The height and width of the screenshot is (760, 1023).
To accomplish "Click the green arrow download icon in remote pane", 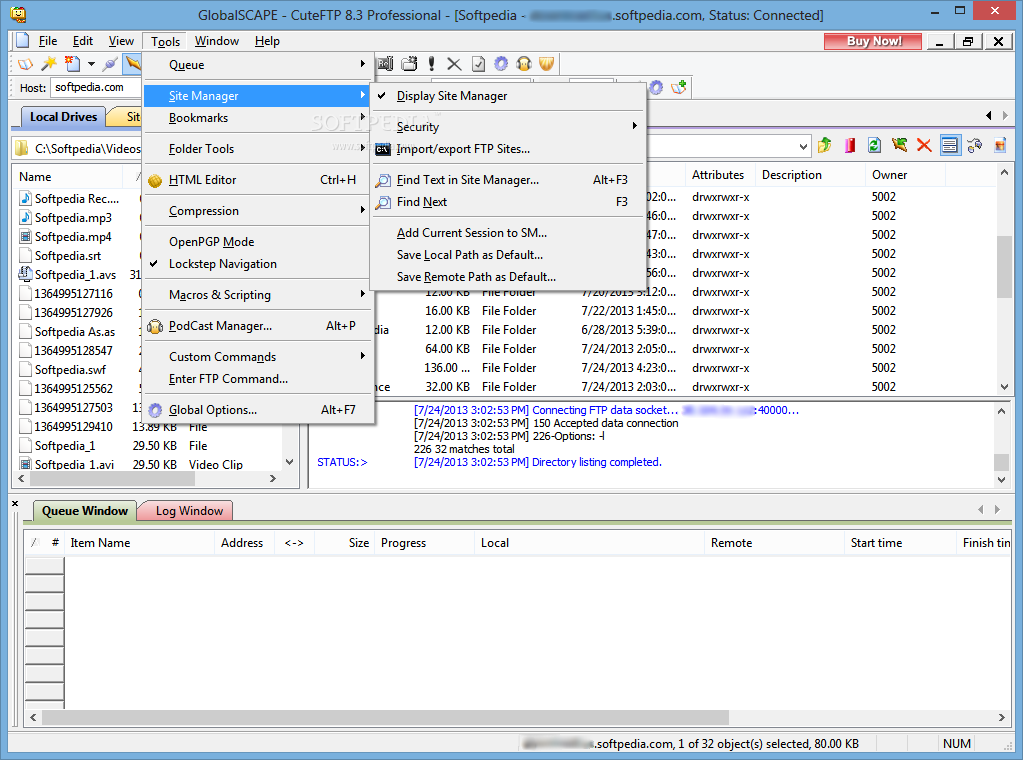I will pyautogui.click(x=899, y=145).
